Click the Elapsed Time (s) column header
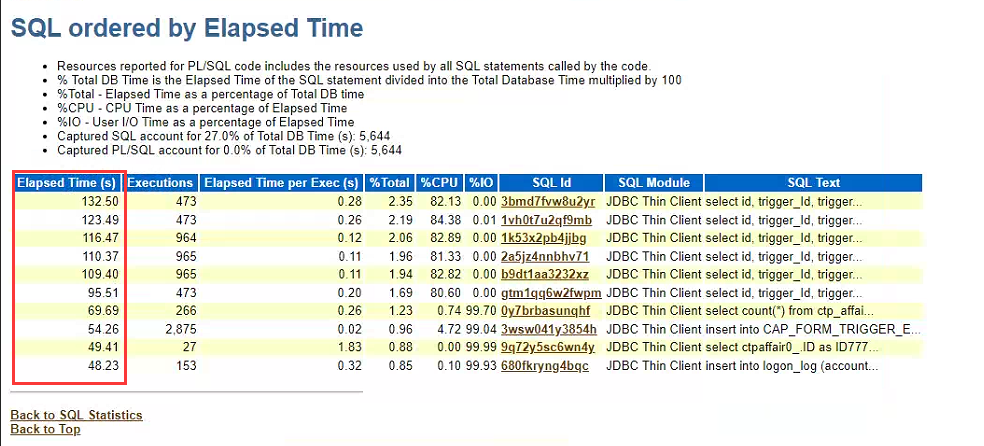This screenshot has height=446, width=984. [x=67, y=183]
